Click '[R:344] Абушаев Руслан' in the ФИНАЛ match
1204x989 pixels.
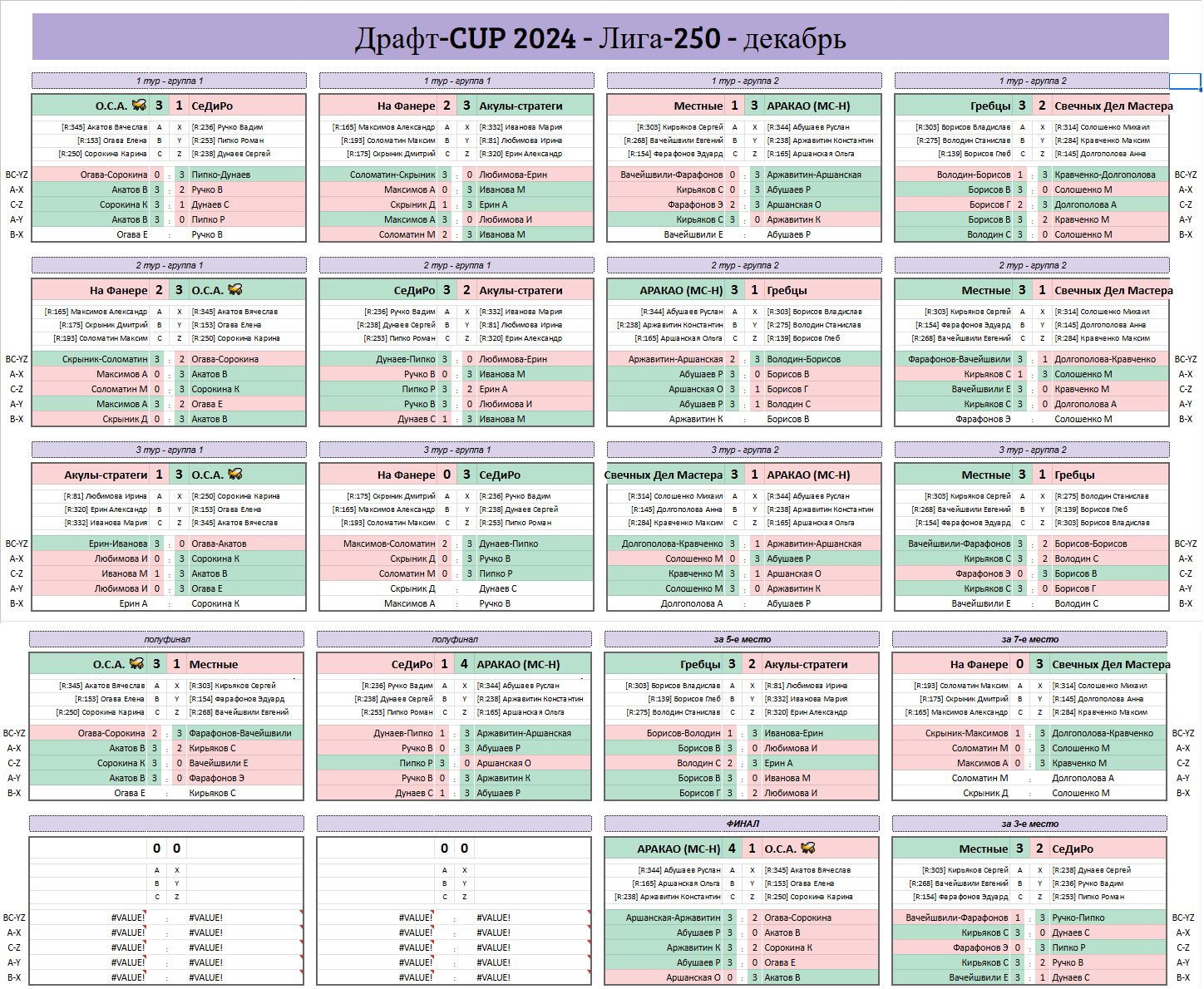coord(679,870)
